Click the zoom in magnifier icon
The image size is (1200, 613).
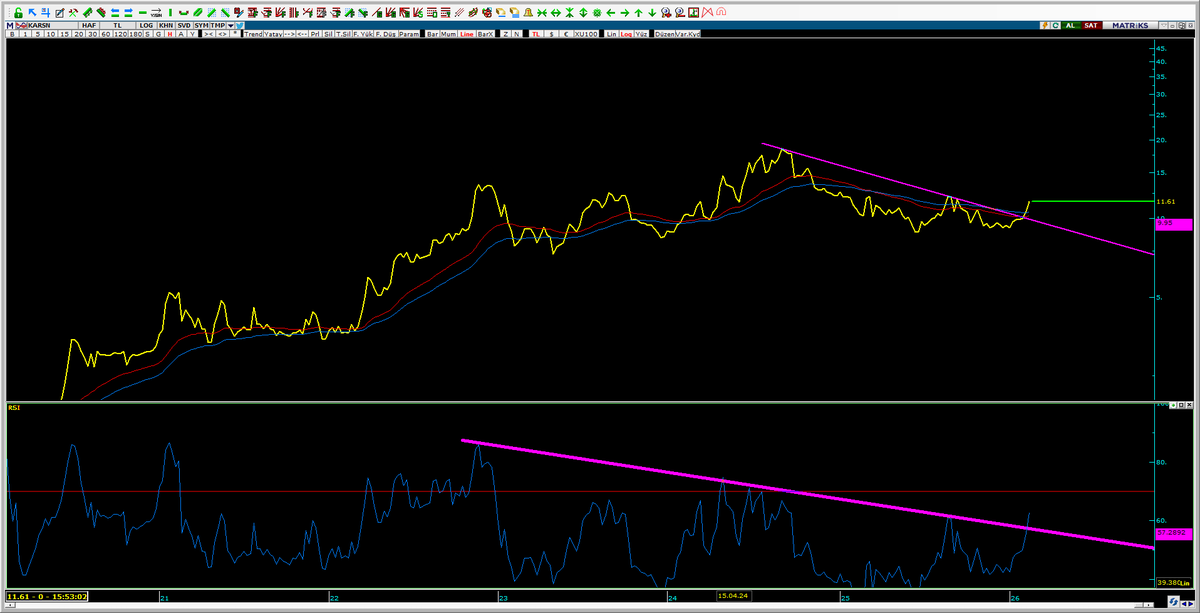pos(665,13)
